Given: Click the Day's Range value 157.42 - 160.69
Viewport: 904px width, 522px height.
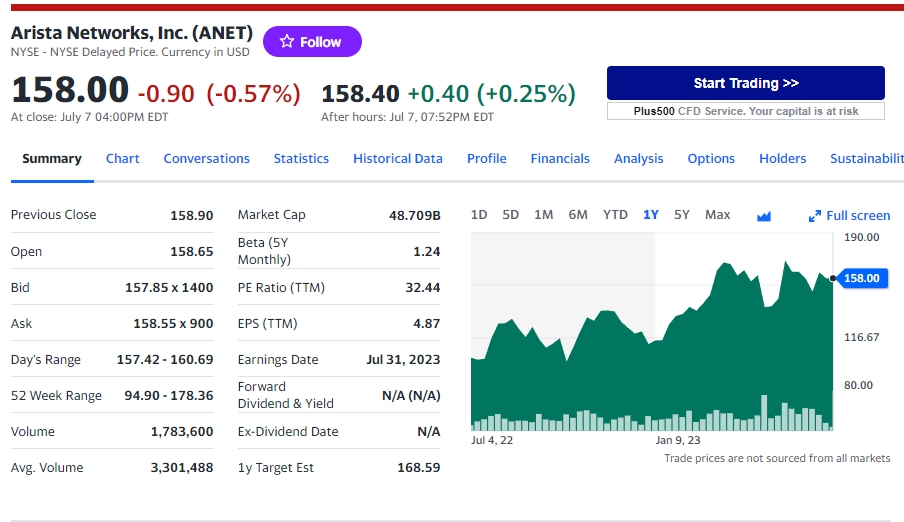Looking at the screenshot, I should (165, 359).
